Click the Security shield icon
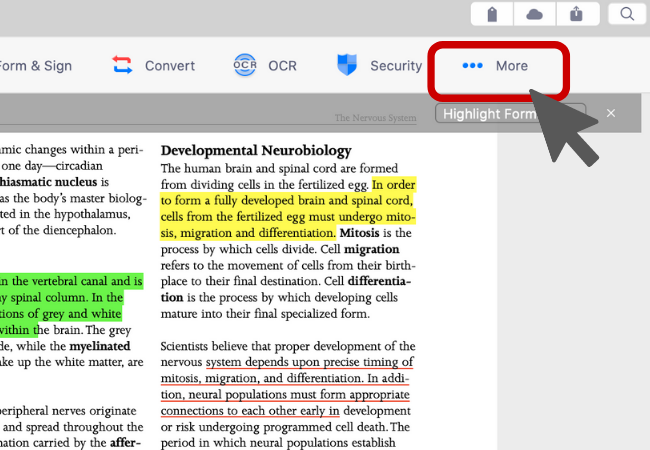This screenshot has width=650, height=450. [347, 65]
